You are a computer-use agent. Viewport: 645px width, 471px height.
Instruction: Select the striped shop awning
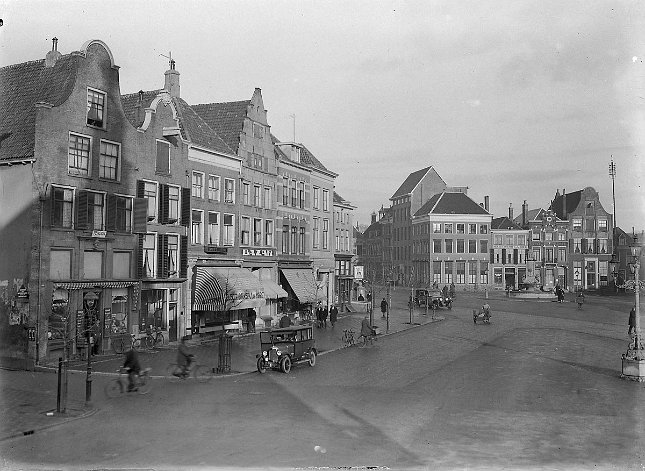pos(210,288)
